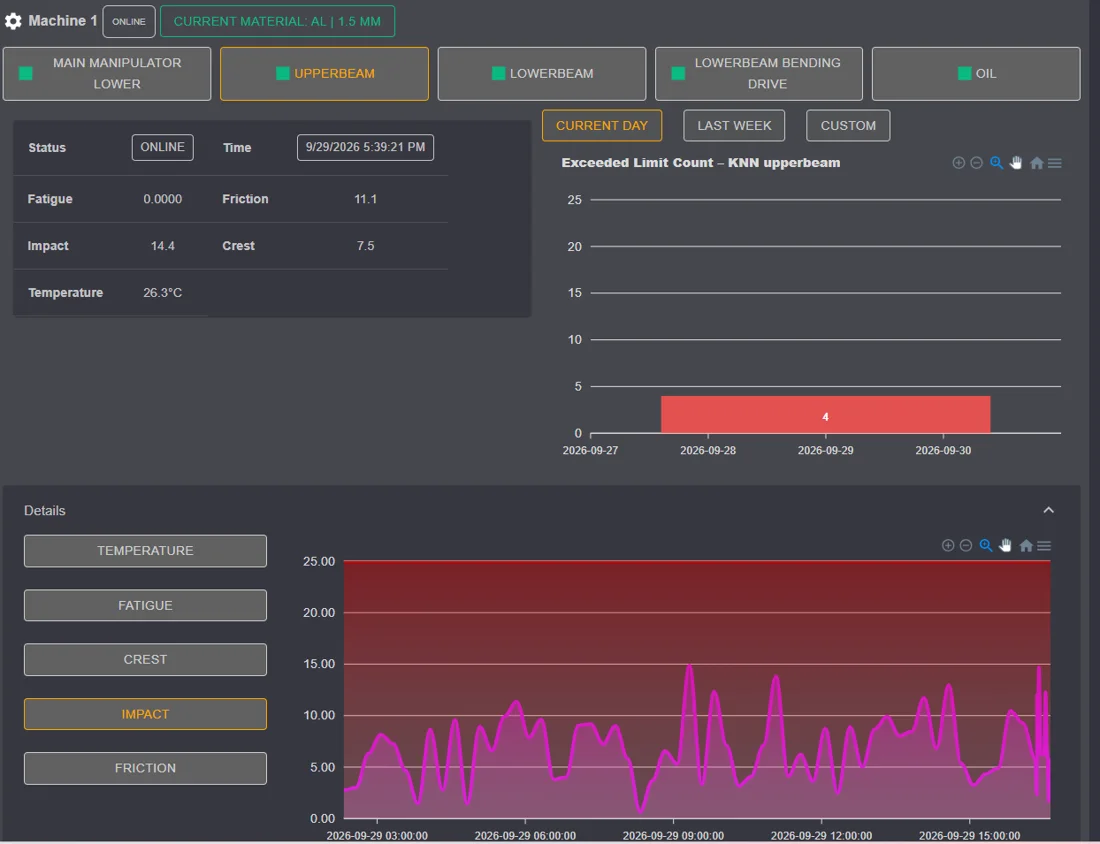Click zoom-in icon on Exceeded Limit Count chart
Viewport: 1100px width, 844px height.
point(958,163)
